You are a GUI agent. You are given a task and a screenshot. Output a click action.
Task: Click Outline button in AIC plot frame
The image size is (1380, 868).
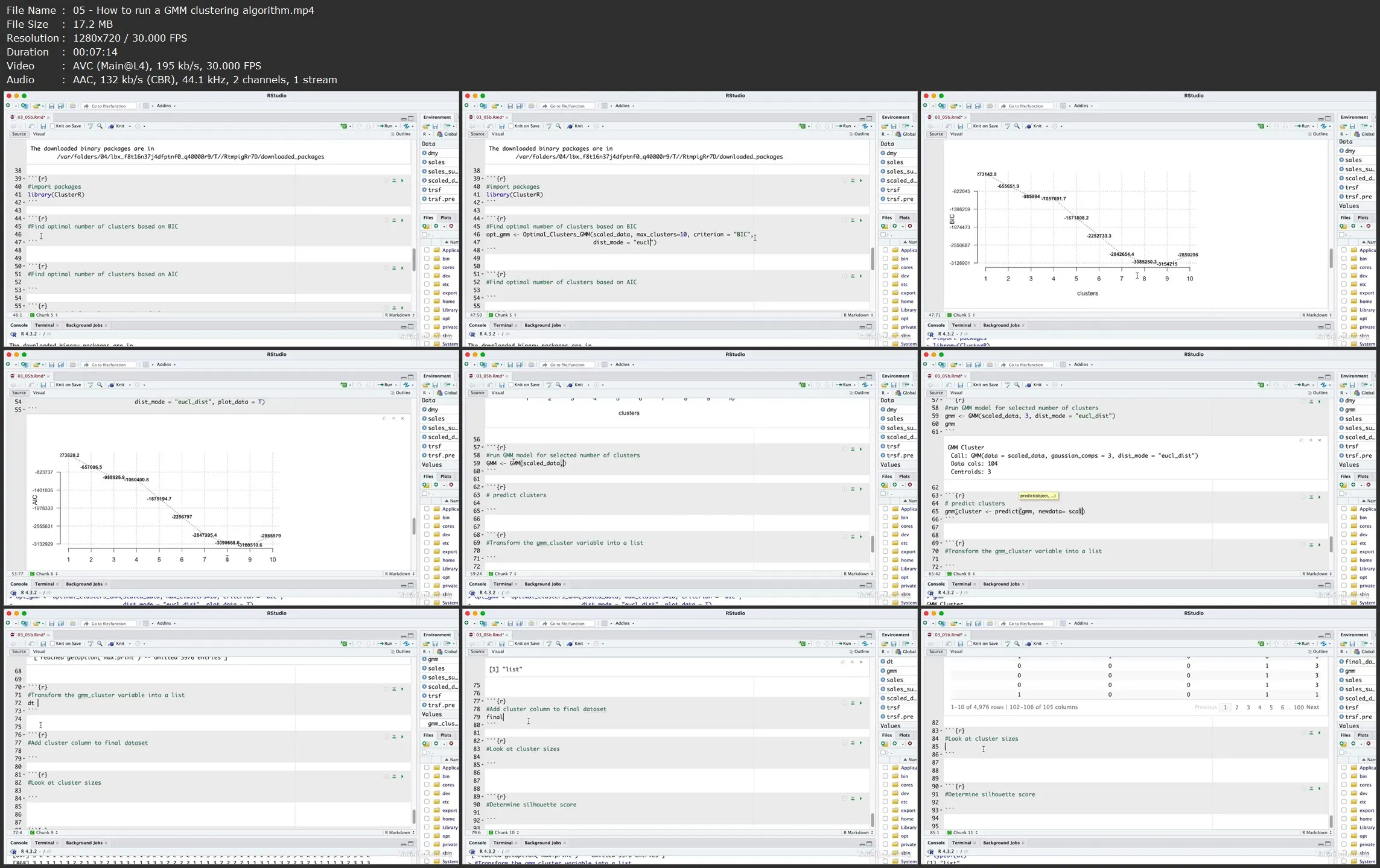click(x=401, y=393)
